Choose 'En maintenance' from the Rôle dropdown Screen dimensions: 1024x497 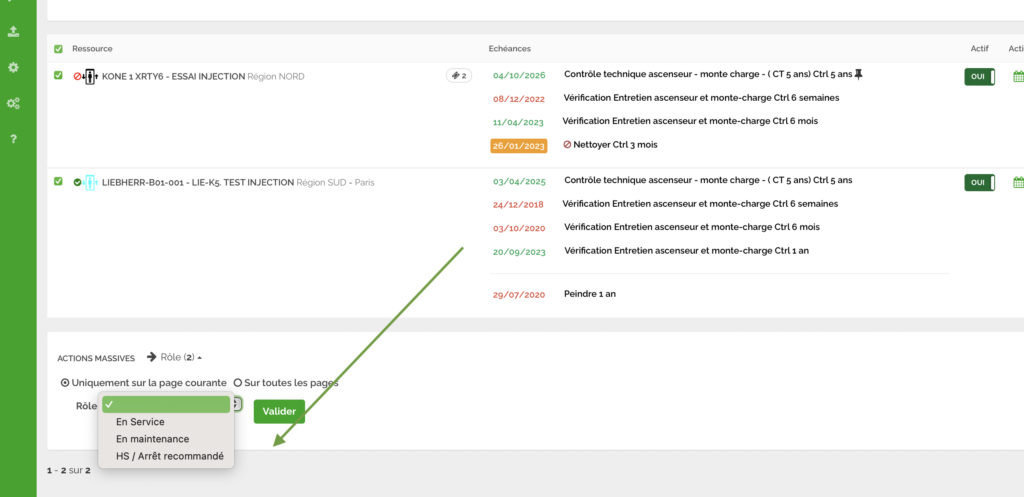(x=152, y=439)
